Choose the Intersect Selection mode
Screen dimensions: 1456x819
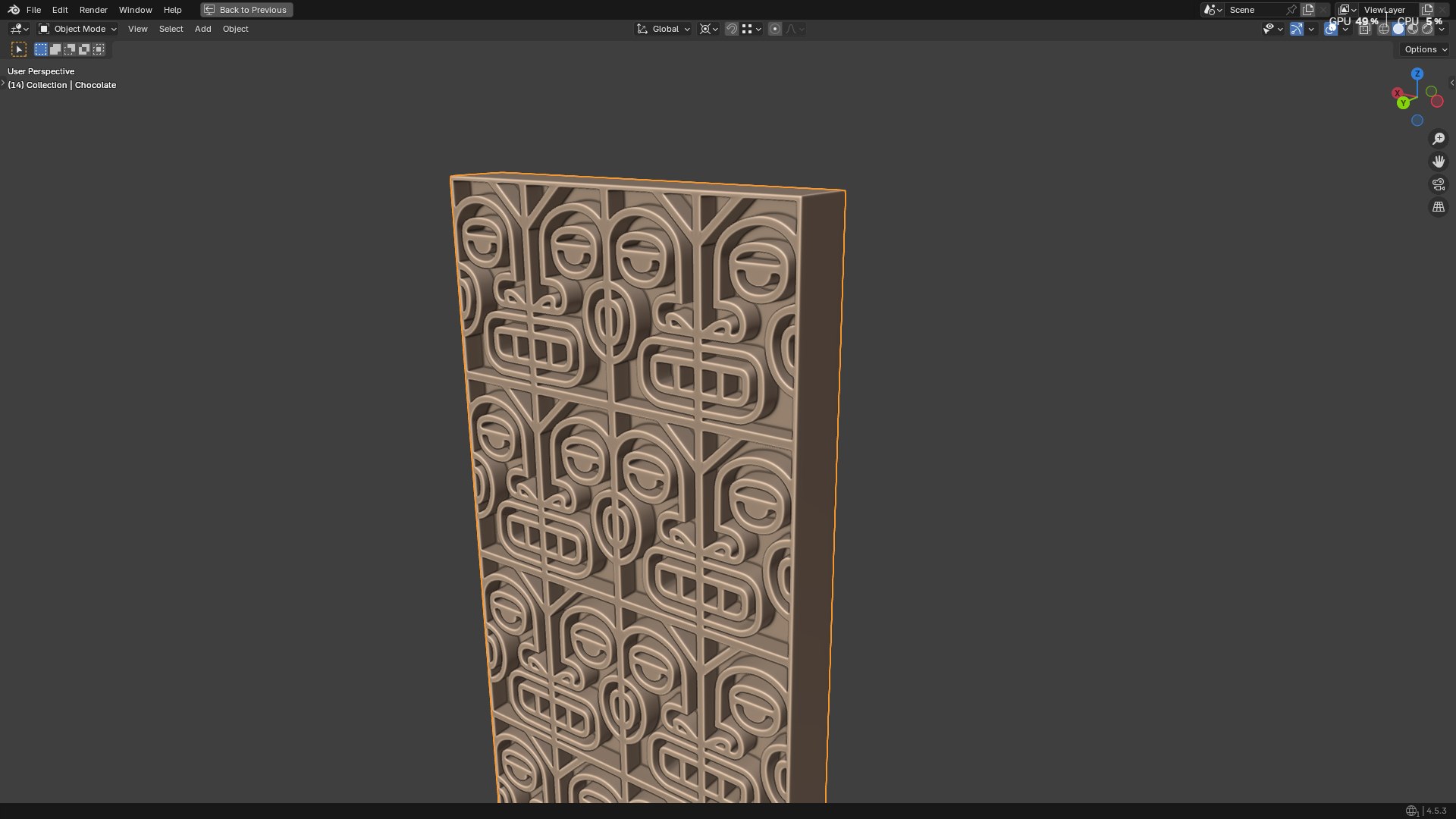[x=99, y=49]
